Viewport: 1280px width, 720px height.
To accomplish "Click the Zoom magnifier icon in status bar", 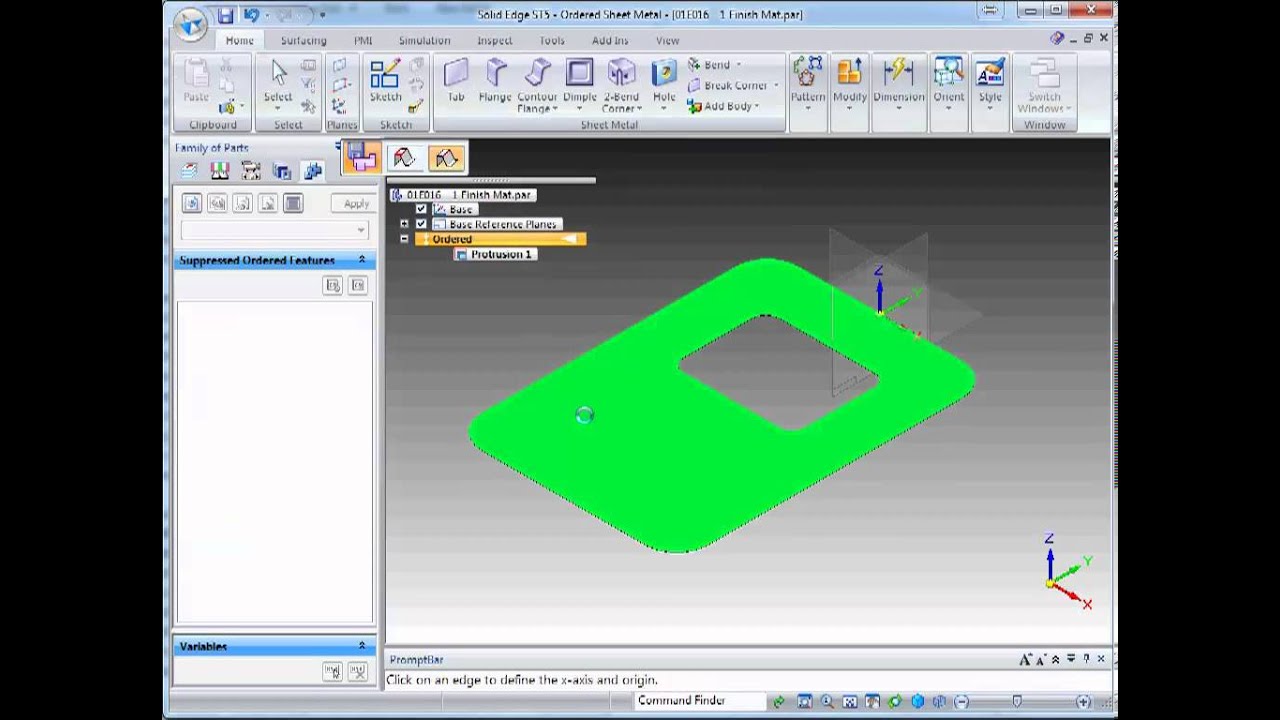I will (828, 701).
